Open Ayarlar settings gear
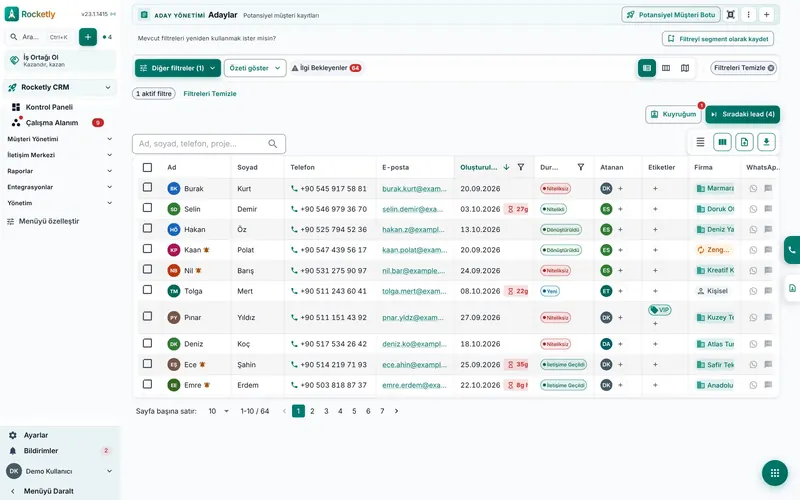Image resolution: width=800 pixels, height=500 pixels. coord(13,435)
